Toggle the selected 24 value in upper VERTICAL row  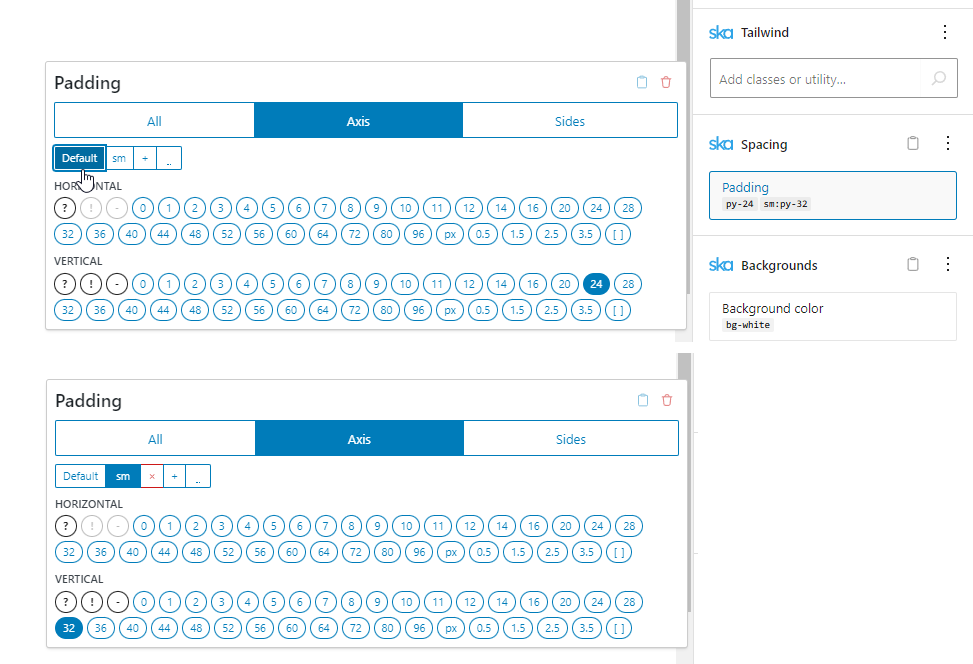[x=596, y=283]
